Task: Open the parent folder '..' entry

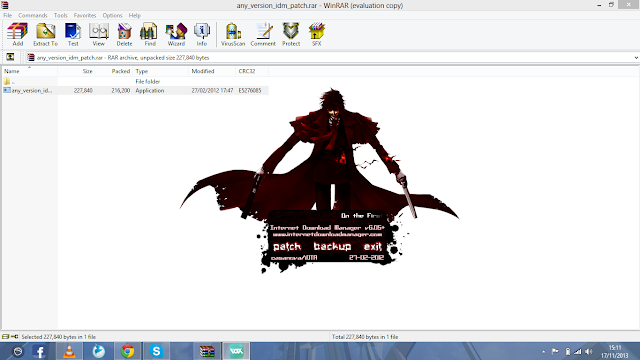Action: click(10, 82)
